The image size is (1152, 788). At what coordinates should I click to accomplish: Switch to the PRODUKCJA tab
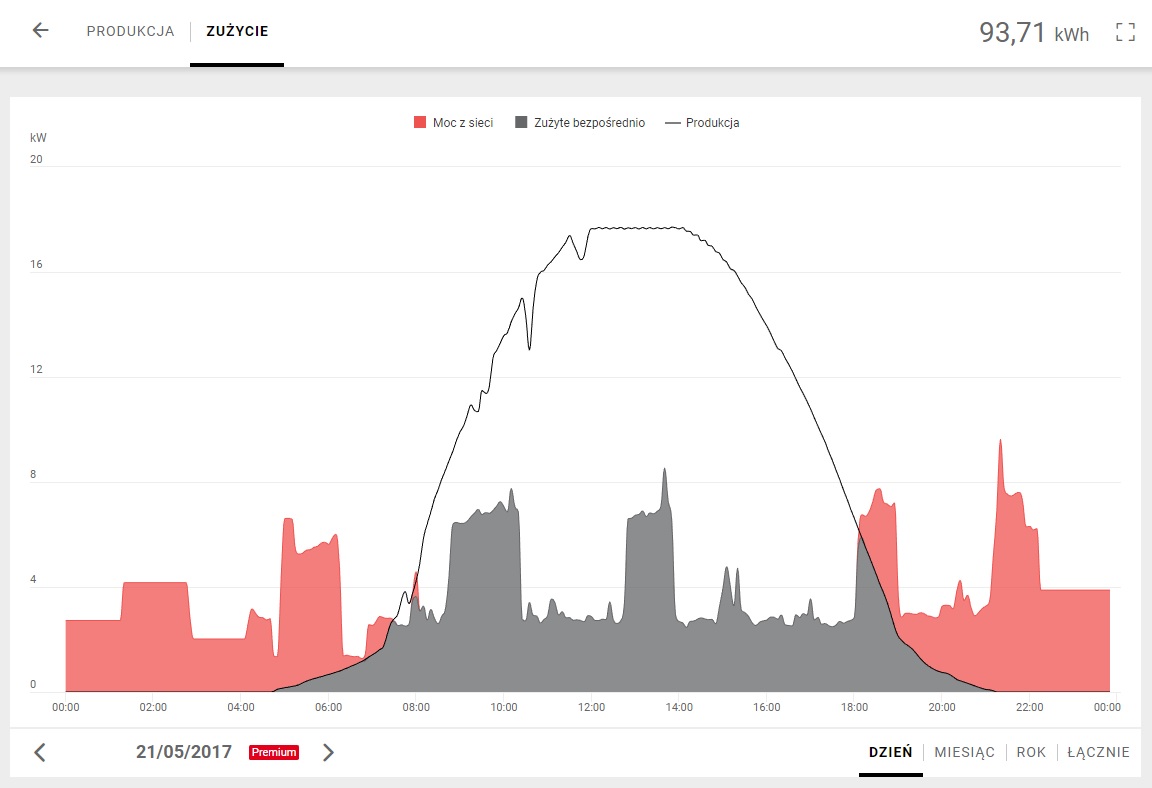[x=131, y=31]
